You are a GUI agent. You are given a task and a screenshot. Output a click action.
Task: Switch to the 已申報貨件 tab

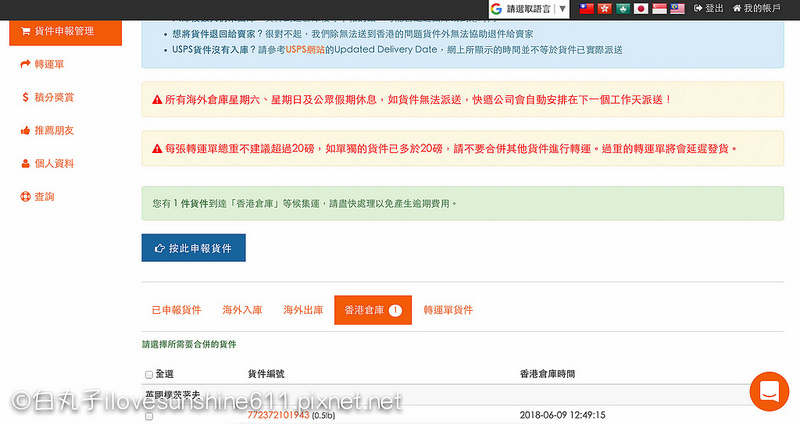(176, 310)
